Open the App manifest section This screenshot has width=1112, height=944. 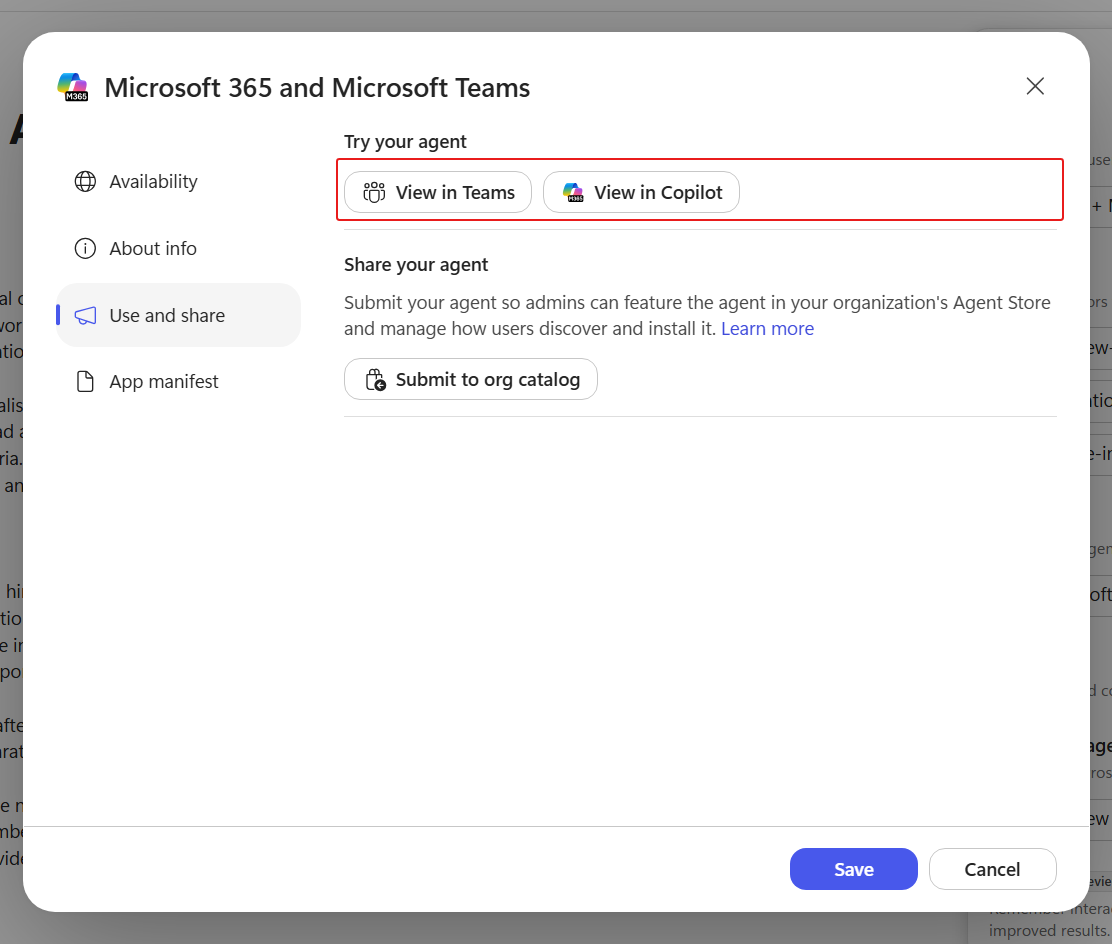point(178,382)
